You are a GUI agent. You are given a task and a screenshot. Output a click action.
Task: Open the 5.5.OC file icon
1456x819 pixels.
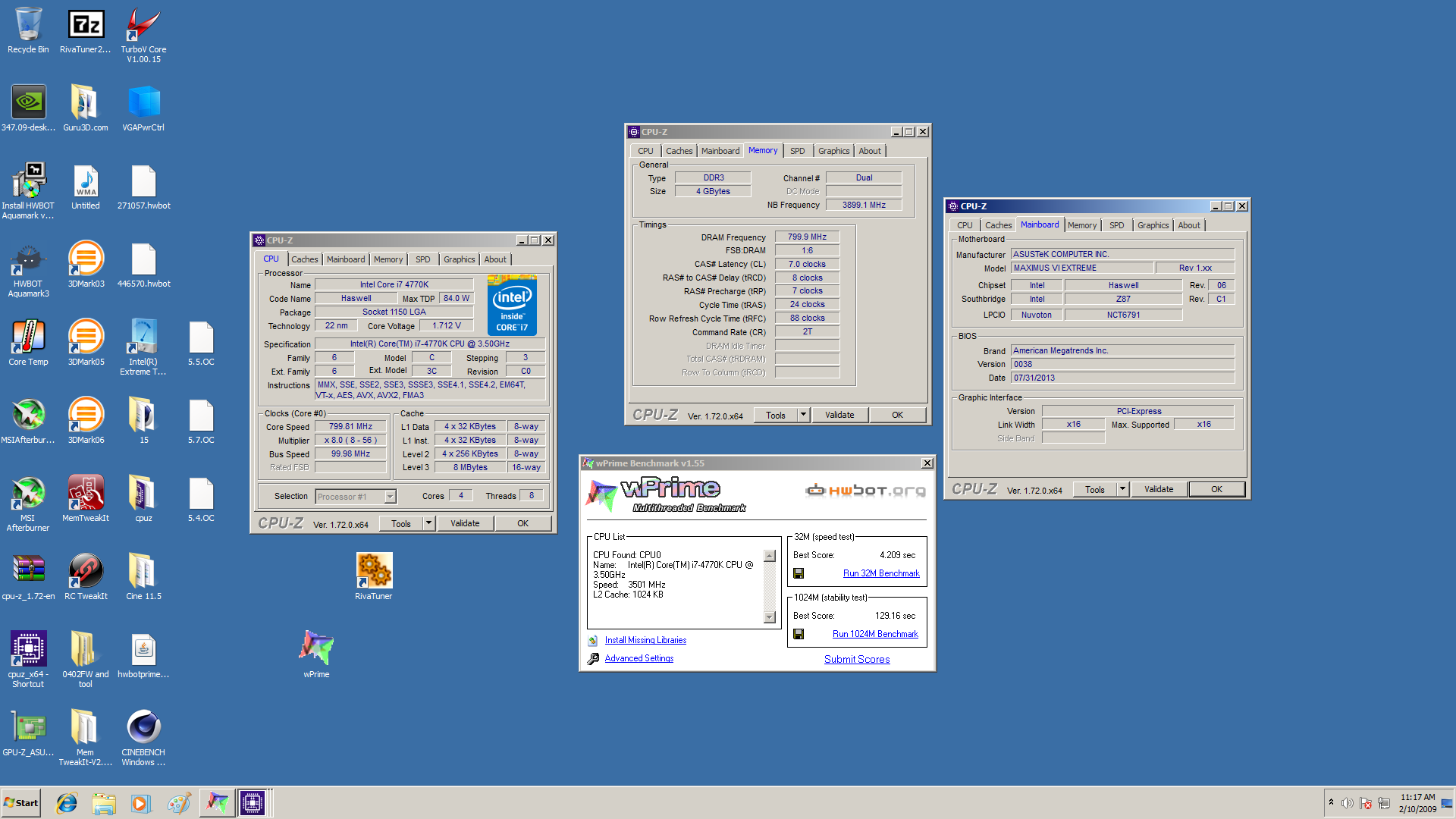[201, 343]
